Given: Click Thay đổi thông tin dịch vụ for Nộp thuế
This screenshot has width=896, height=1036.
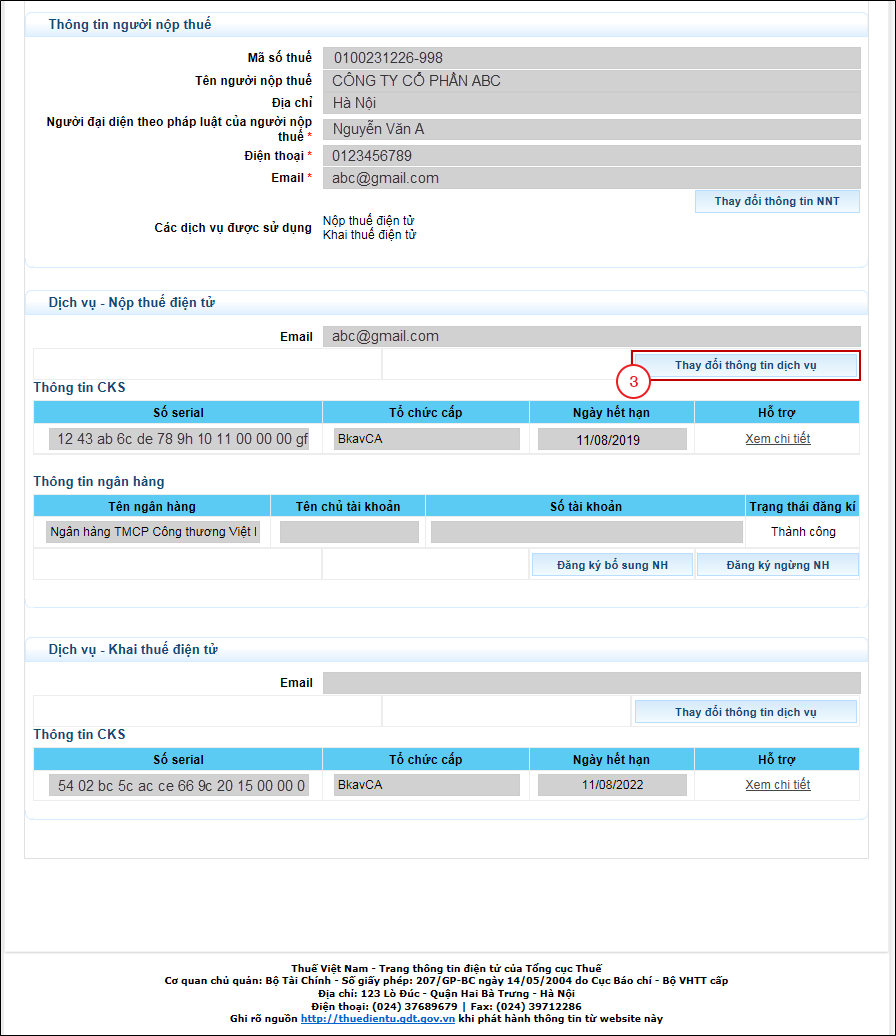Looking at the screenshot, I should [x=745, y=365].
